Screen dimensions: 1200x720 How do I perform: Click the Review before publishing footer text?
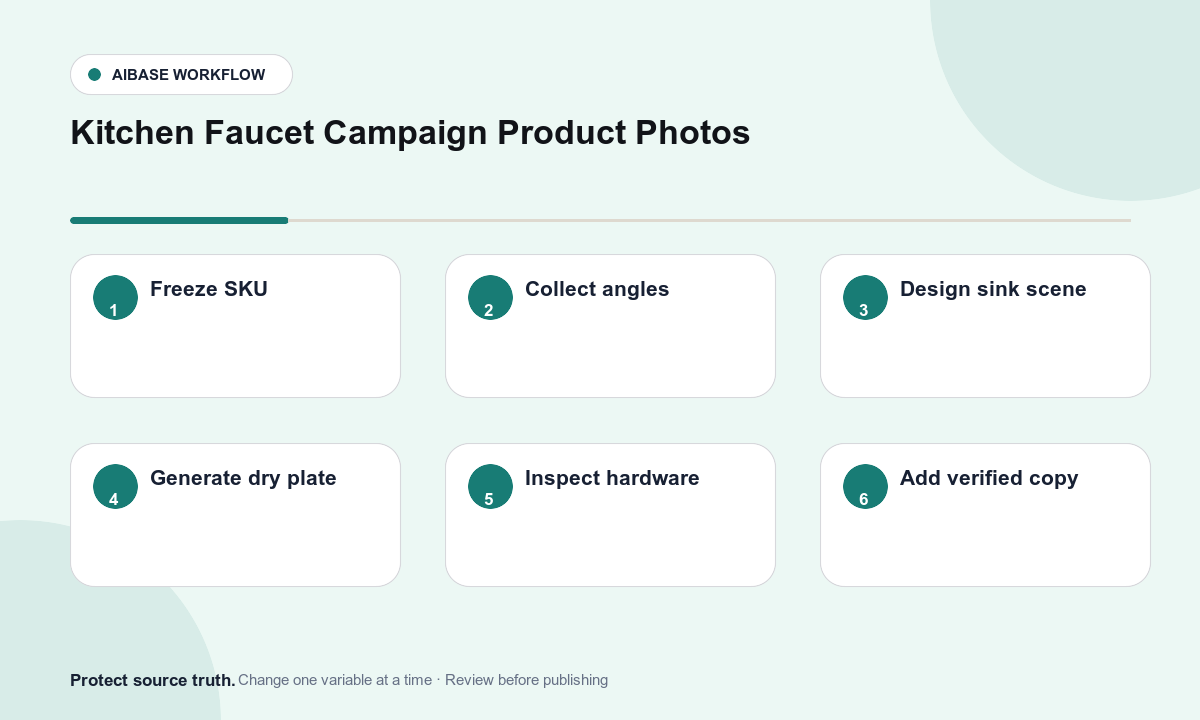[x=526, y=680]
